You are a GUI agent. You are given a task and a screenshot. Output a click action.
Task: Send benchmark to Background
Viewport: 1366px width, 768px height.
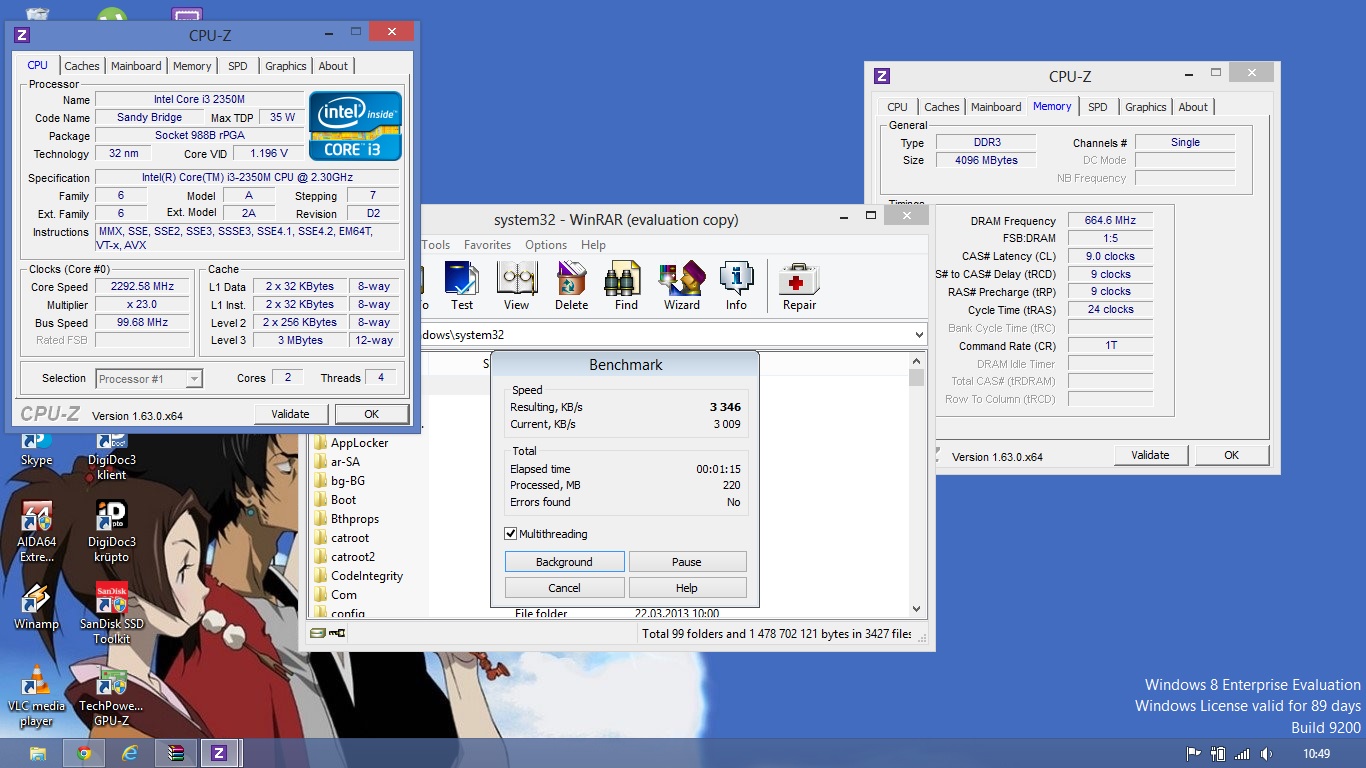(x=564, y=562)
